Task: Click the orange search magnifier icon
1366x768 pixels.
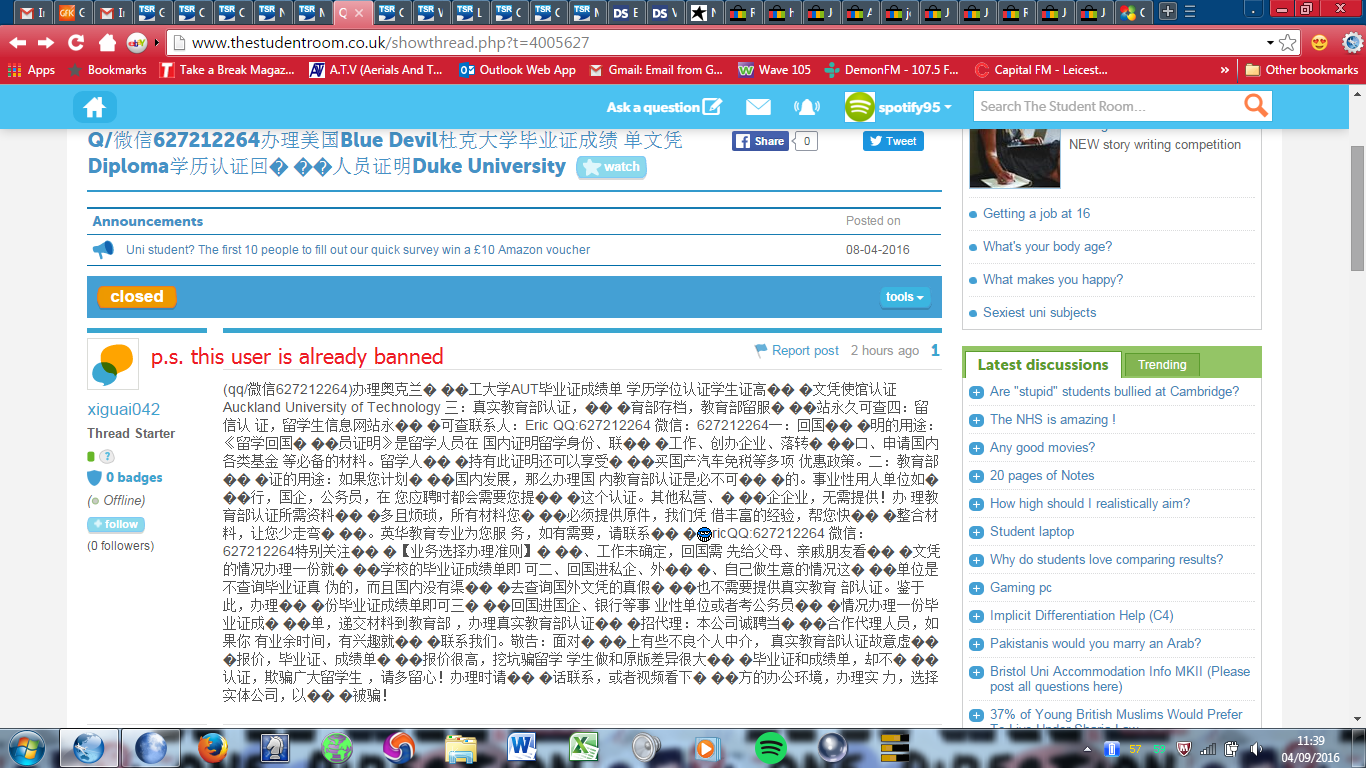Action: (x=1256, y=105)
